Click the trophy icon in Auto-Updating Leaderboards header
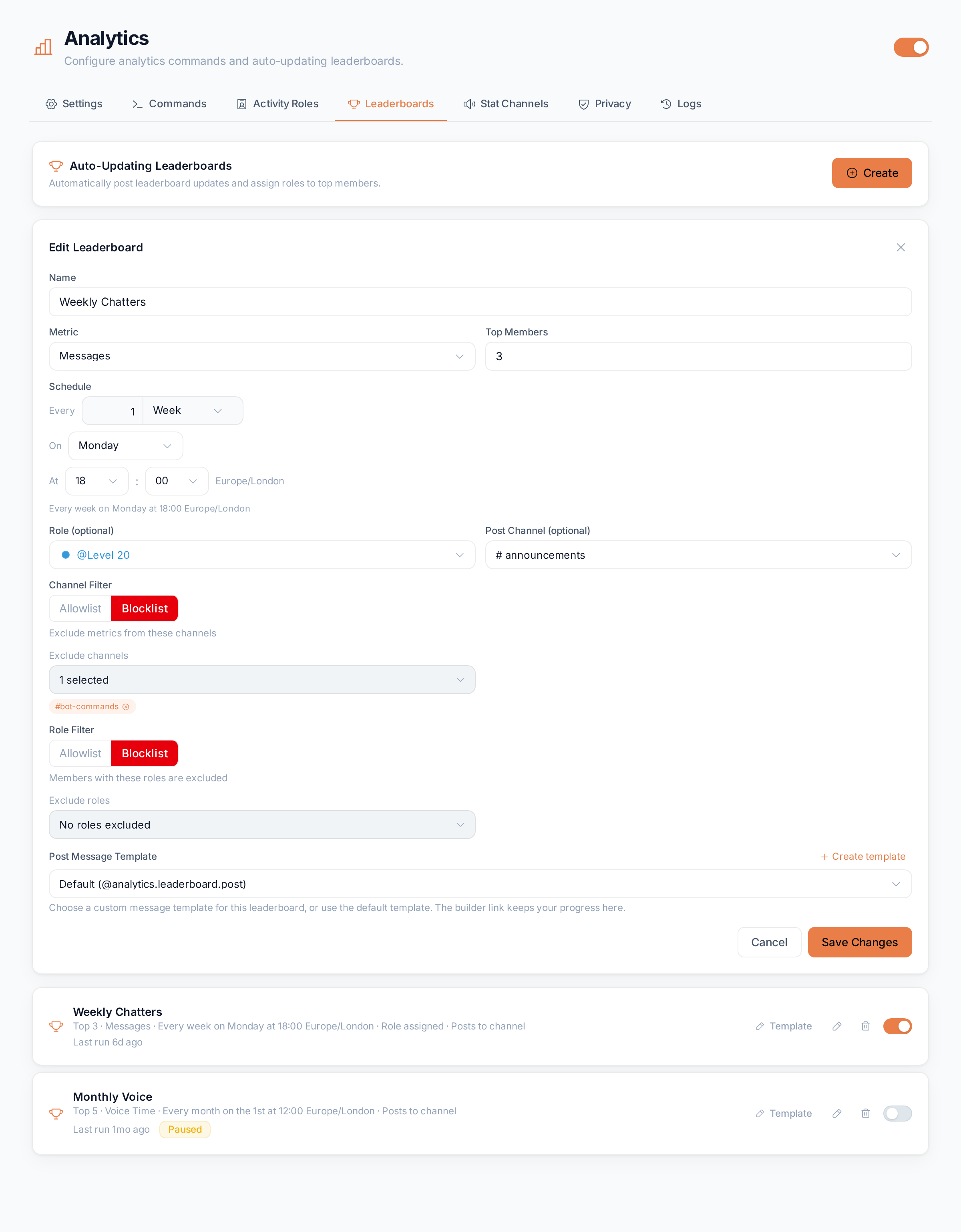 (56, 166)
